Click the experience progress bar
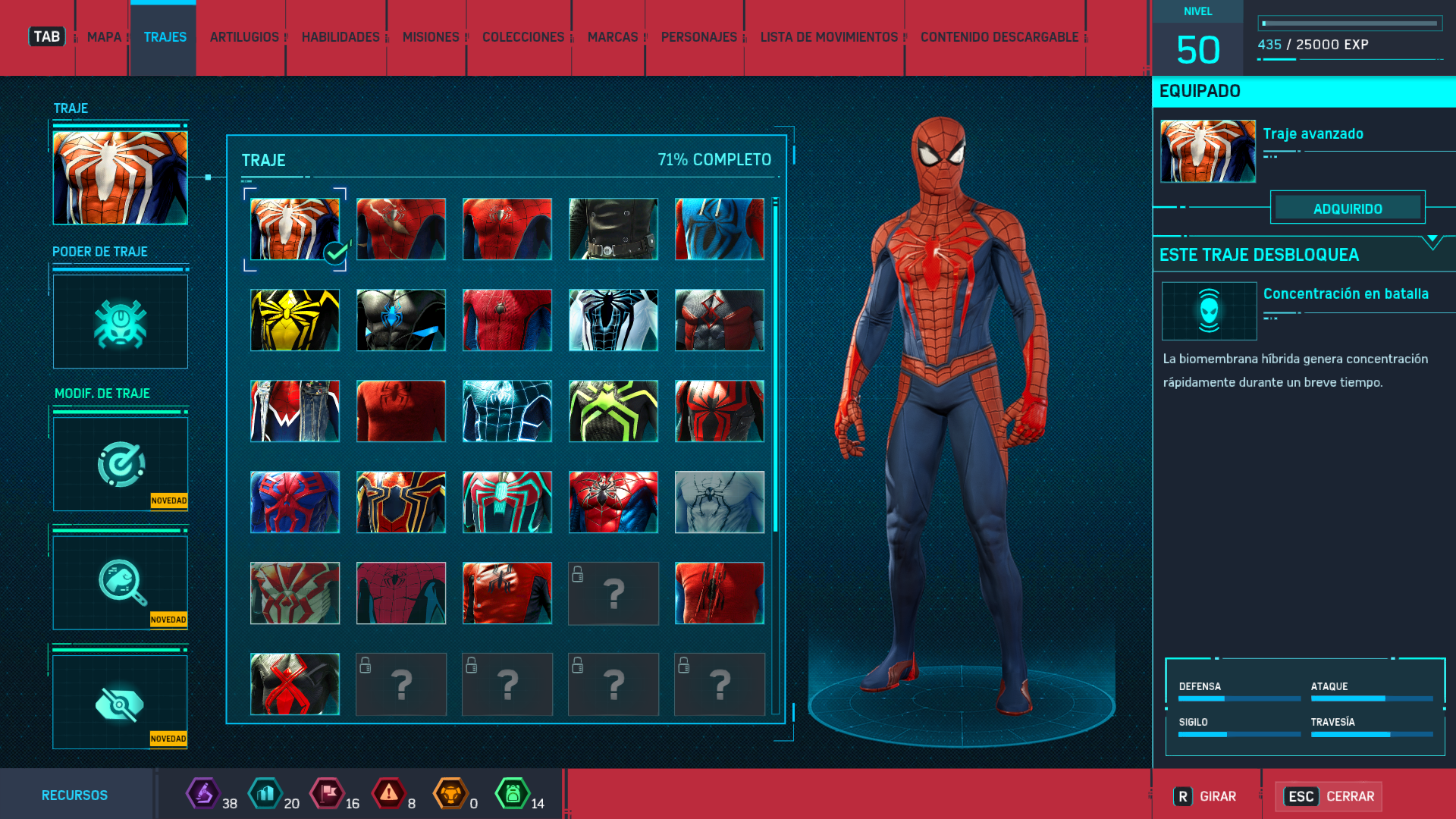 1350,24
